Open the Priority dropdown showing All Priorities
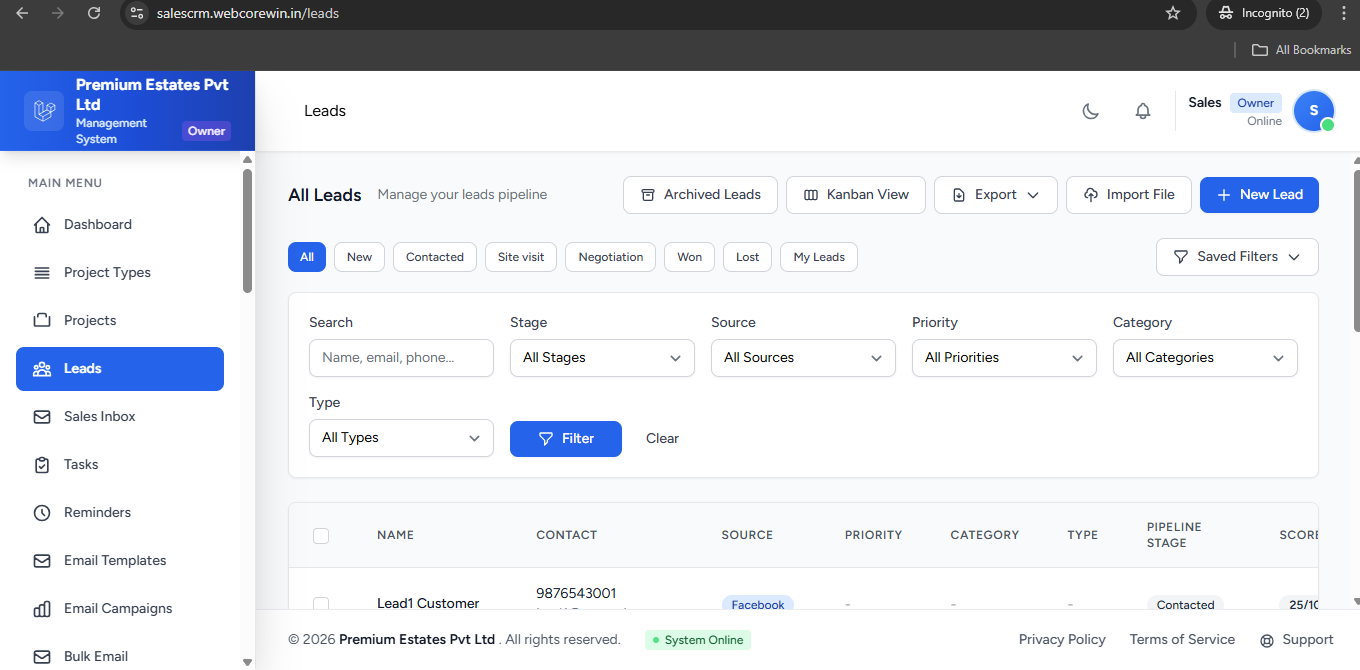The width and height of the screenshot is (1360, 670). [1004, 358]
